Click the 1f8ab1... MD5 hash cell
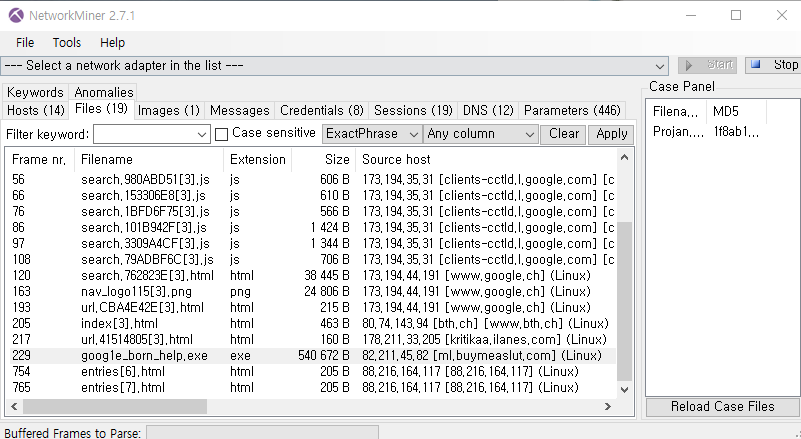801x439 pixels. (736, 132)
